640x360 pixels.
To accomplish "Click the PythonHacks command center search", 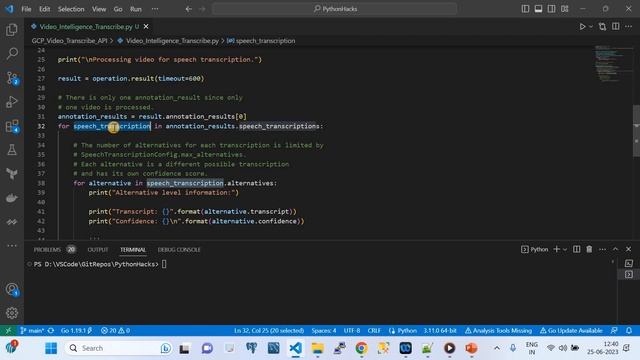I will click(x=334, y=9).
